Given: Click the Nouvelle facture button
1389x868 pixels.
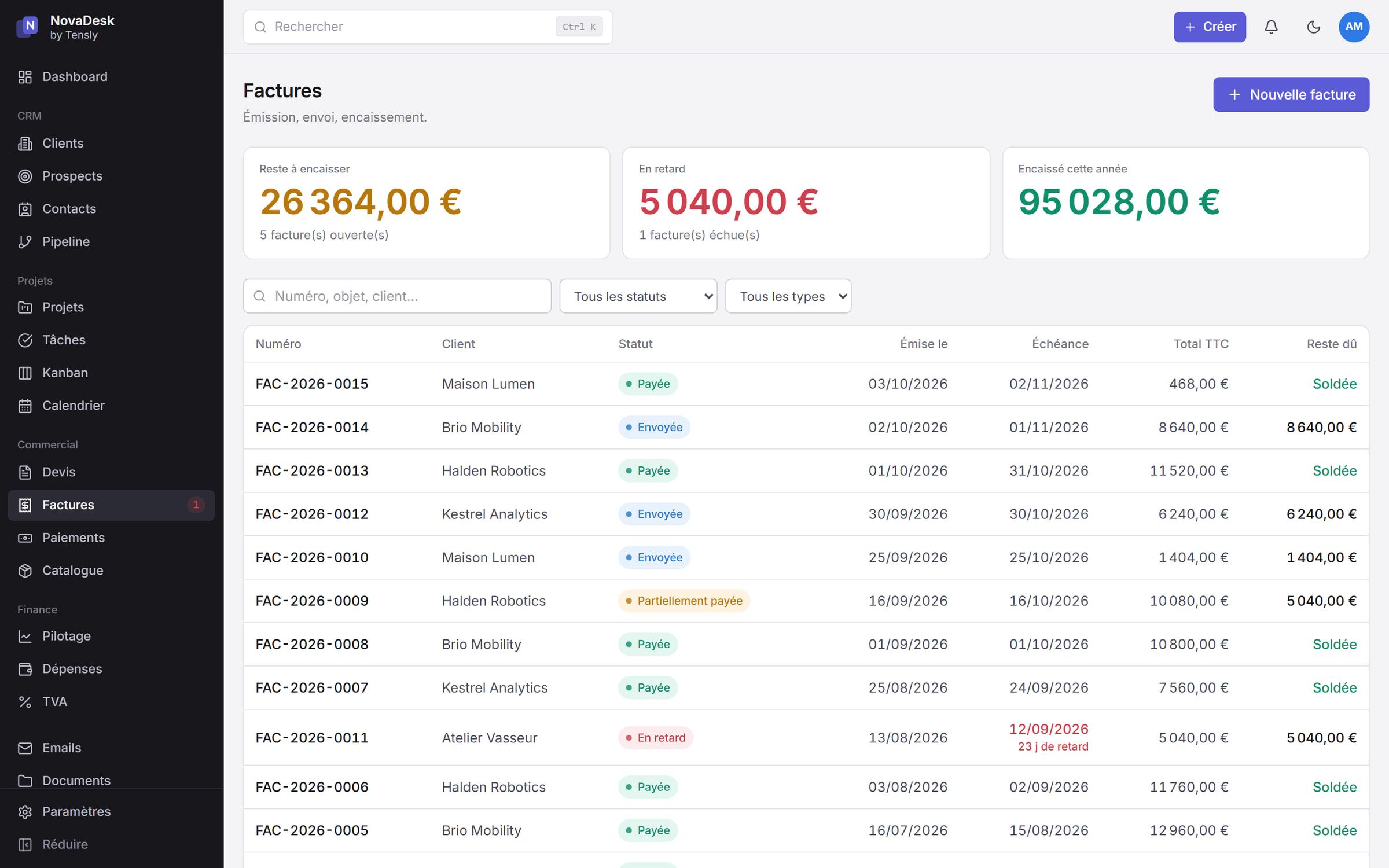Looking at the screenshot, I should pyautogui.click(x=1291, y=94).
